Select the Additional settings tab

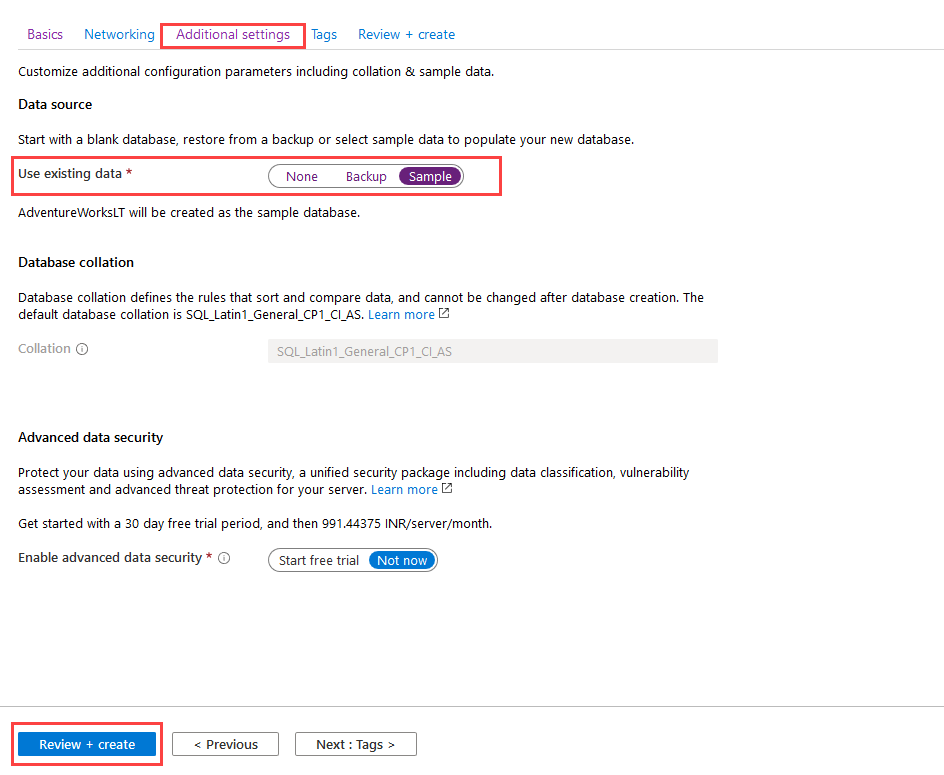point(233,34)
